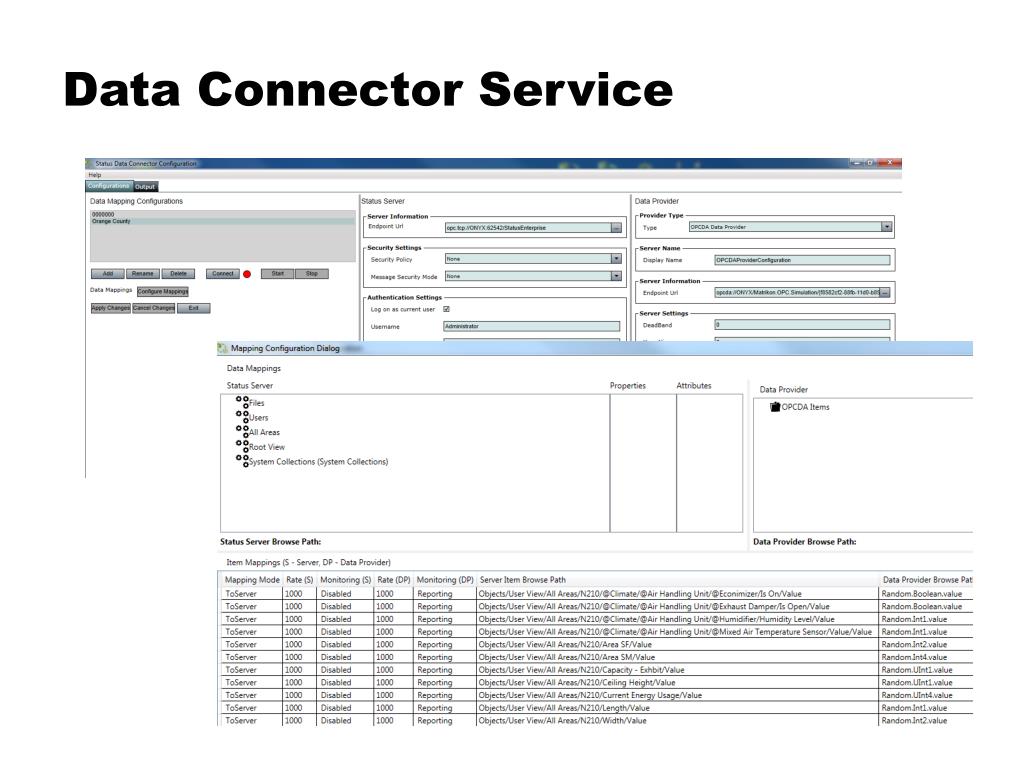Image resolution: width=1024 pixels, height=768 pixels.
Task: Click the Exit button
Action: 193,308
